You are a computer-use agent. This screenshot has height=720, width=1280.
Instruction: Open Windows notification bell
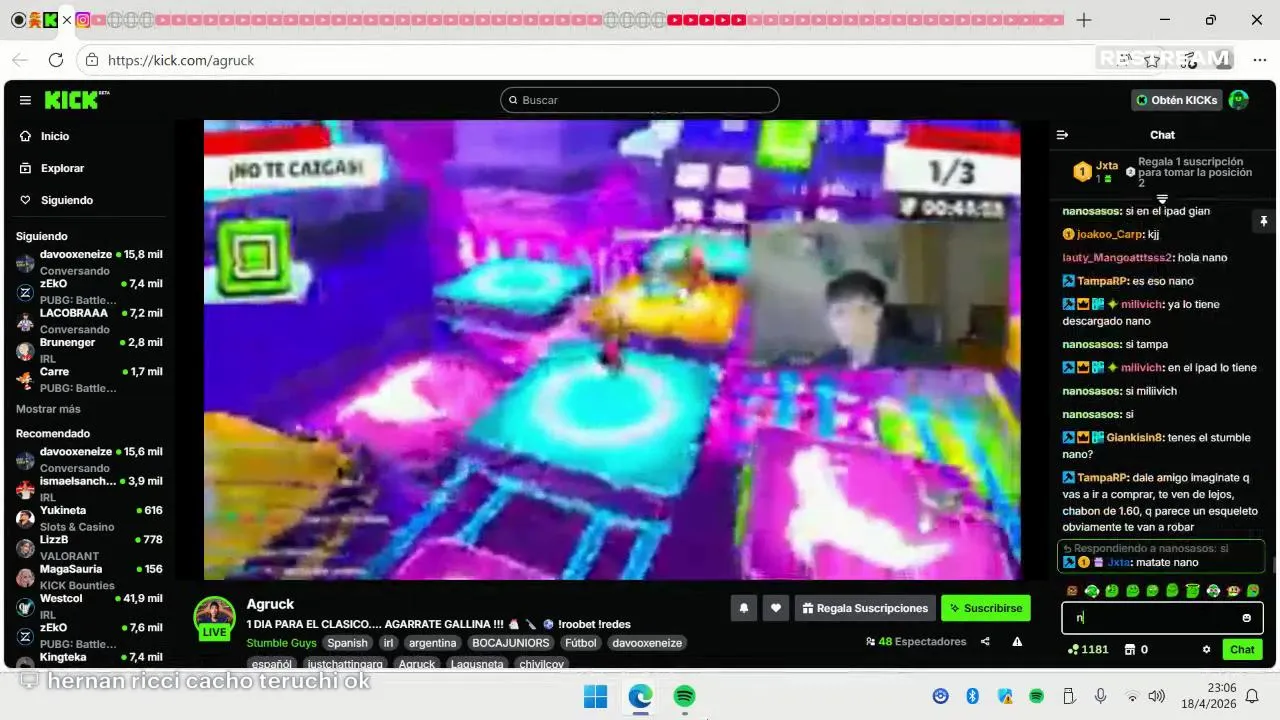tap(1252, 696)
